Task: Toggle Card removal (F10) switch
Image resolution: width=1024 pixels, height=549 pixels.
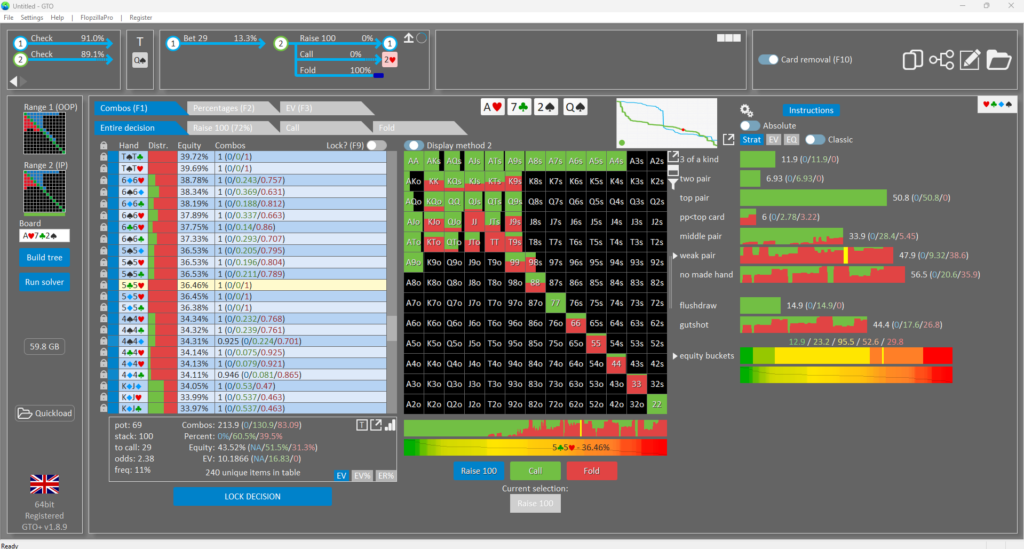Action: (x=768, y=59)
